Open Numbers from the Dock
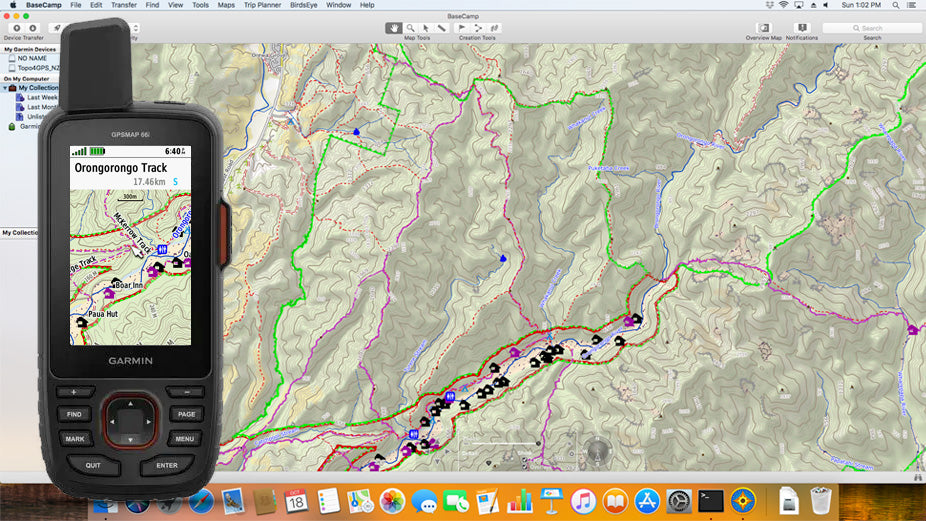This screenshot has width=926, height=521. tap(519, 501)
